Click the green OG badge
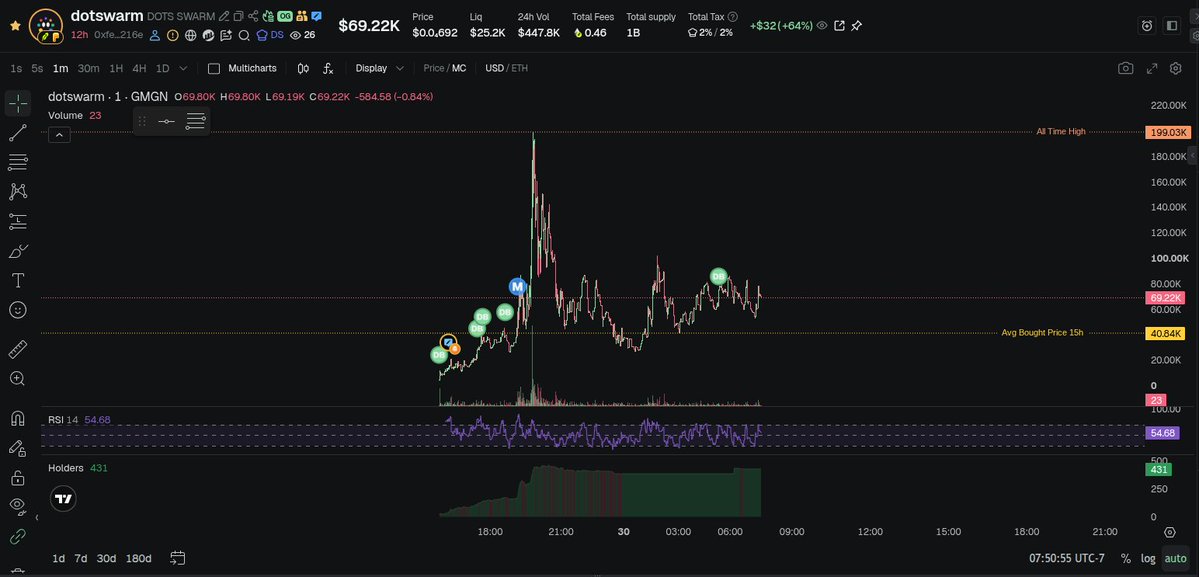 (x=284, y=15)
